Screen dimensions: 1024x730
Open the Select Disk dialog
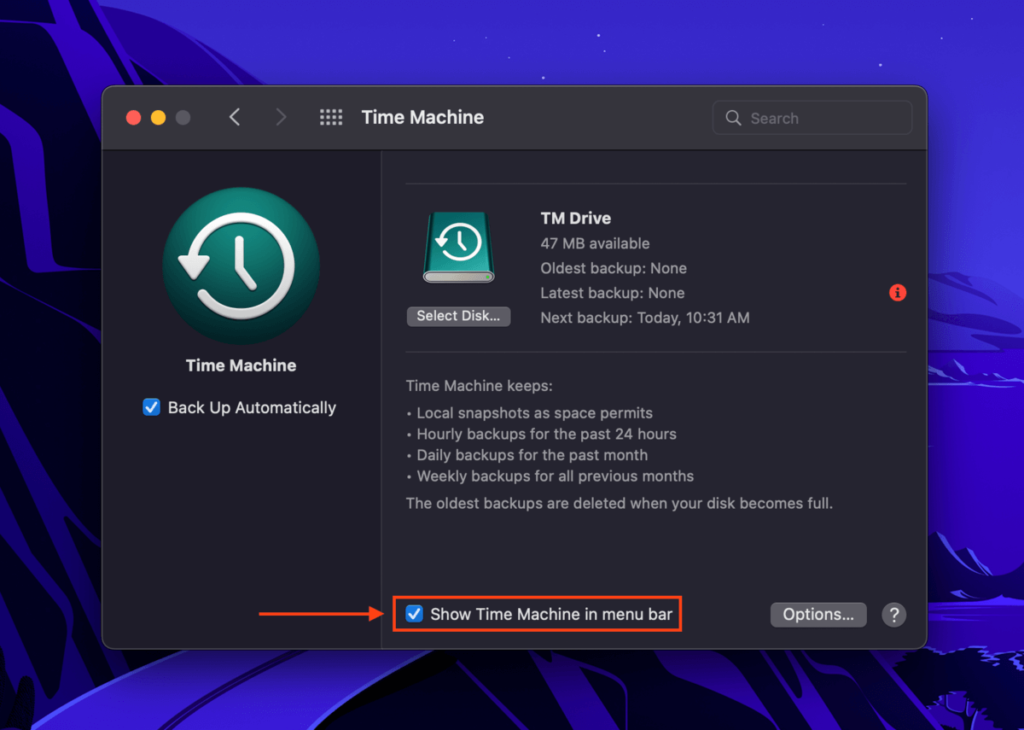458,315
